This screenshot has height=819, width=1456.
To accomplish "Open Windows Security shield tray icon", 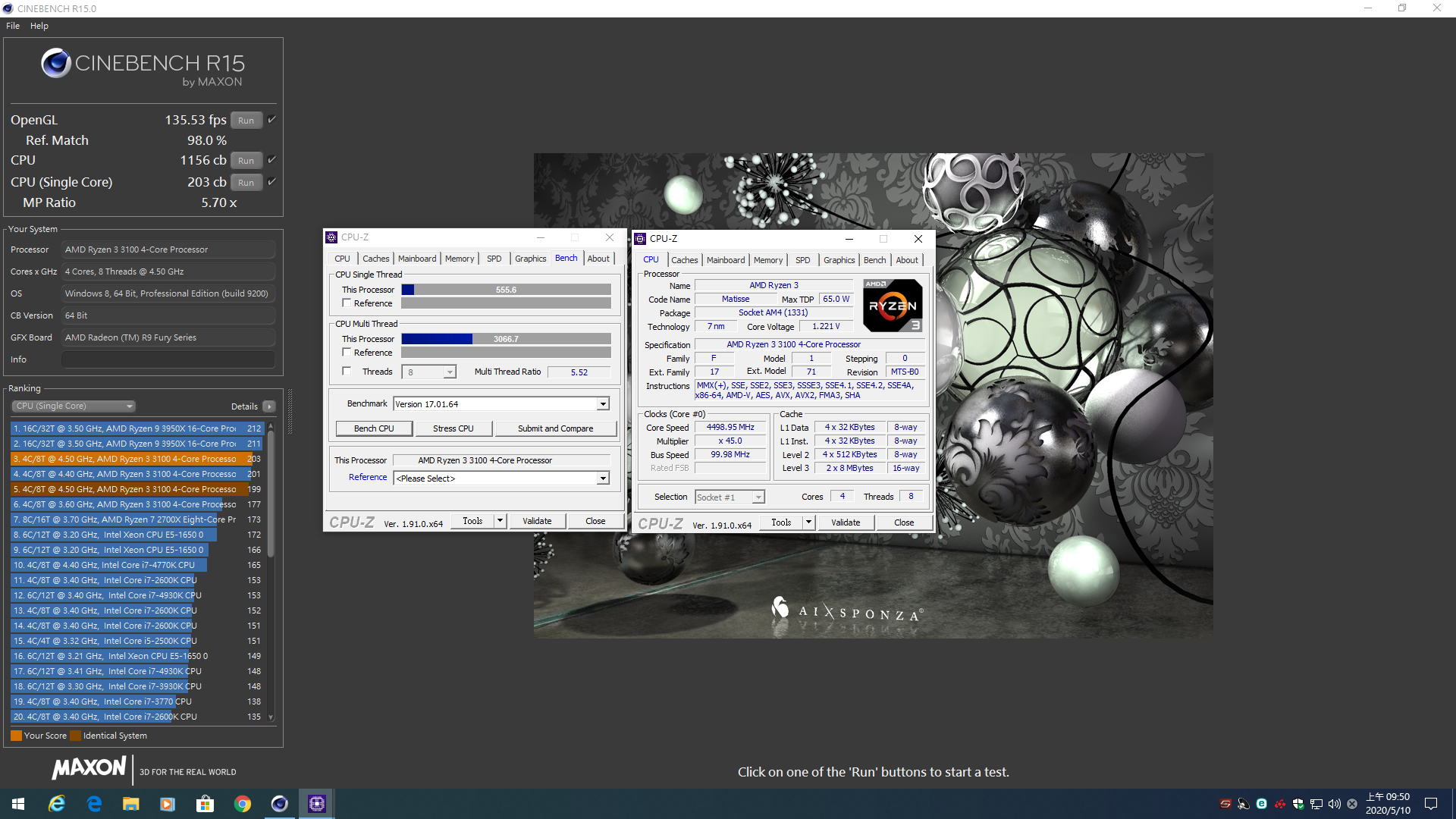I will click(1298, 804).
